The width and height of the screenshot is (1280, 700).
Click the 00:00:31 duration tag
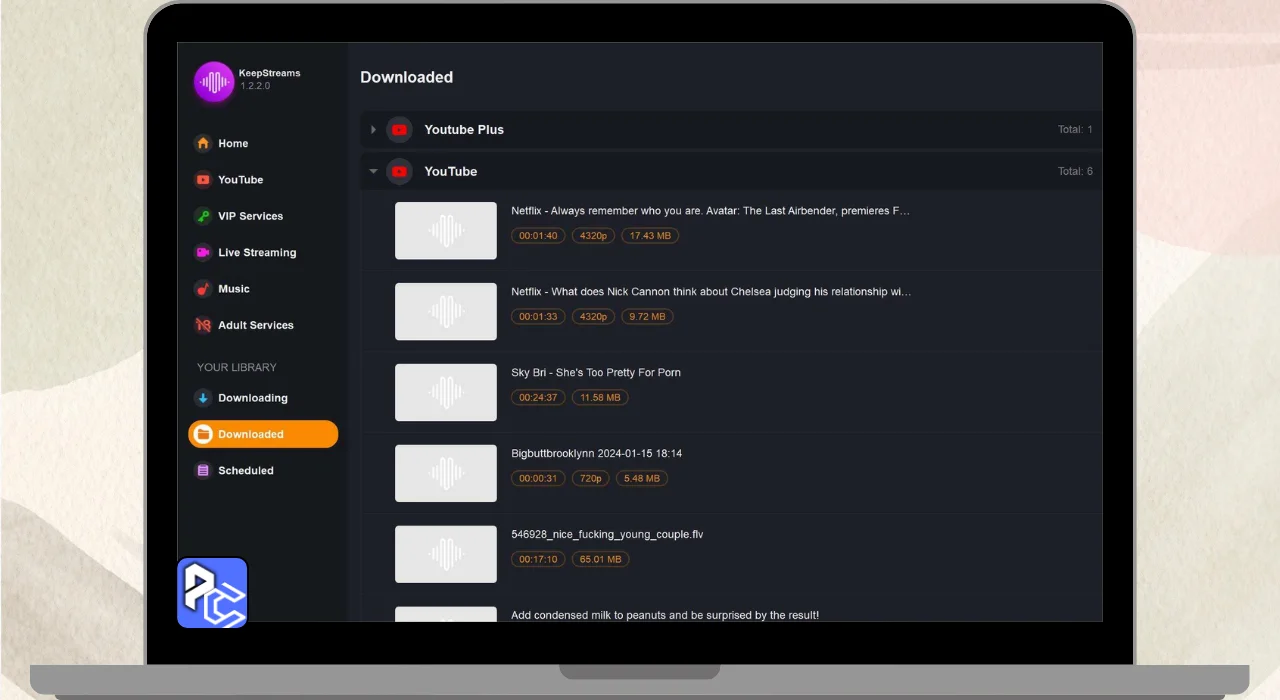pos(538,478)
